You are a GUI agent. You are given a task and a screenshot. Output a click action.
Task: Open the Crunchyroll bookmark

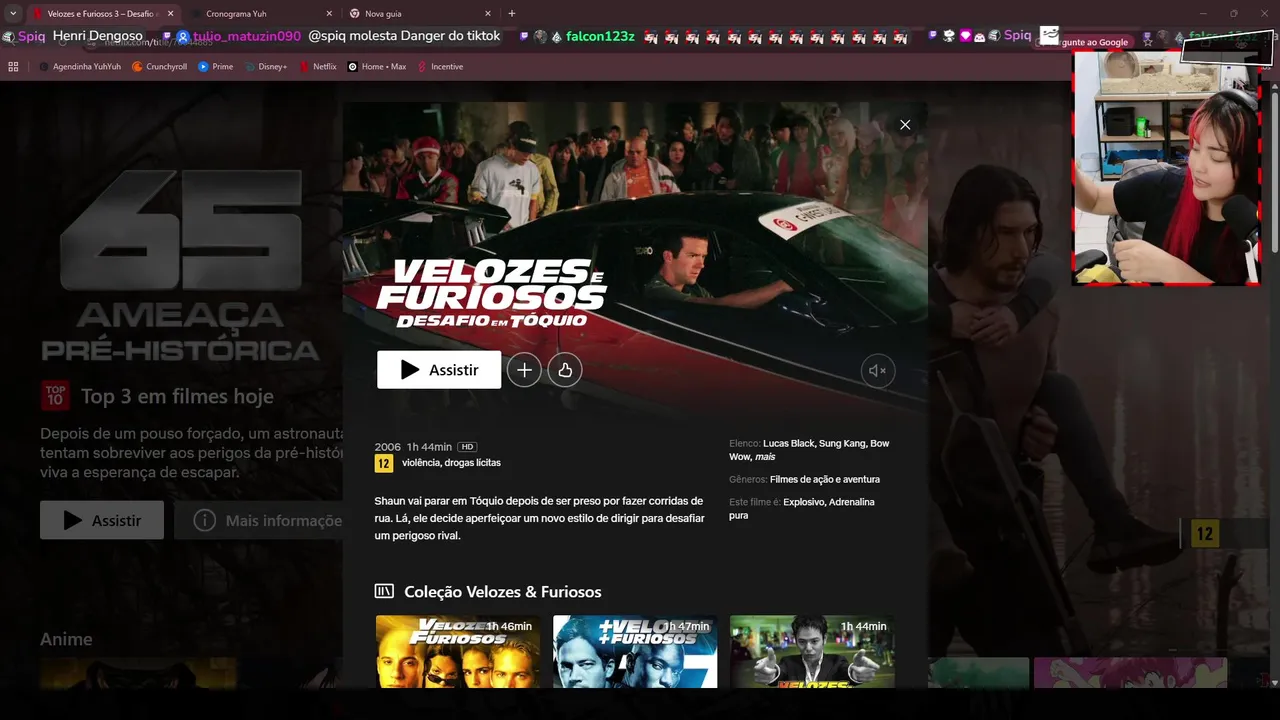159,67
